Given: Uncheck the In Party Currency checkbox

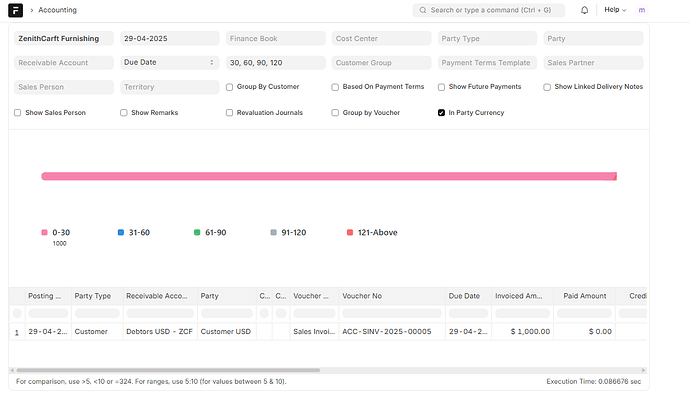Looking at the screenshot, I should pyautogui.click(x=441, y=113).
